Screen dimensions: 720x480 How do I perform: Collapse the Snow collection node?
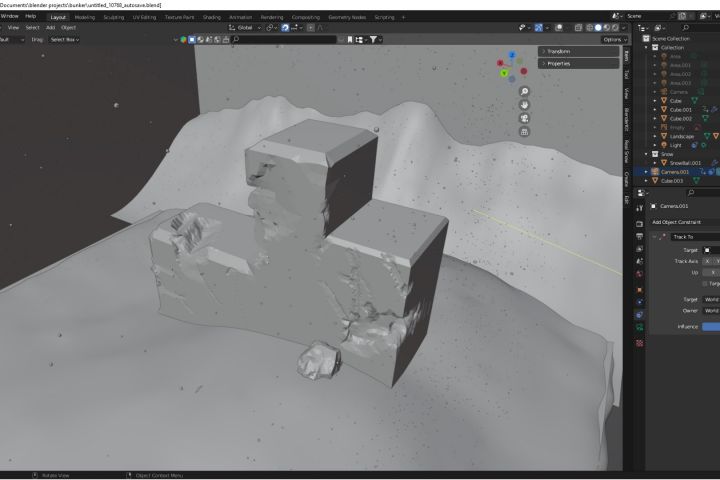tap(647, 154)
